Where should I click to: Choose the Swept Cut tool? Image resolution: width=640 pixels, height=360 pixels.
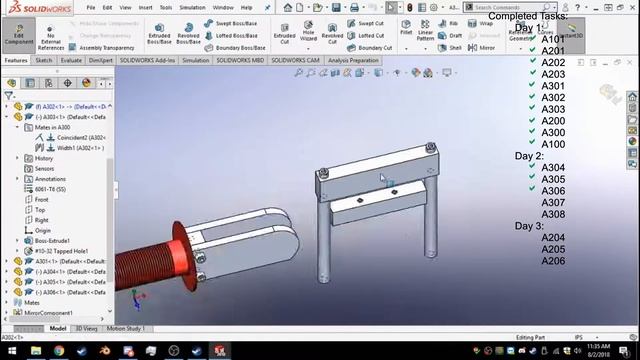(x=366, y=23)
